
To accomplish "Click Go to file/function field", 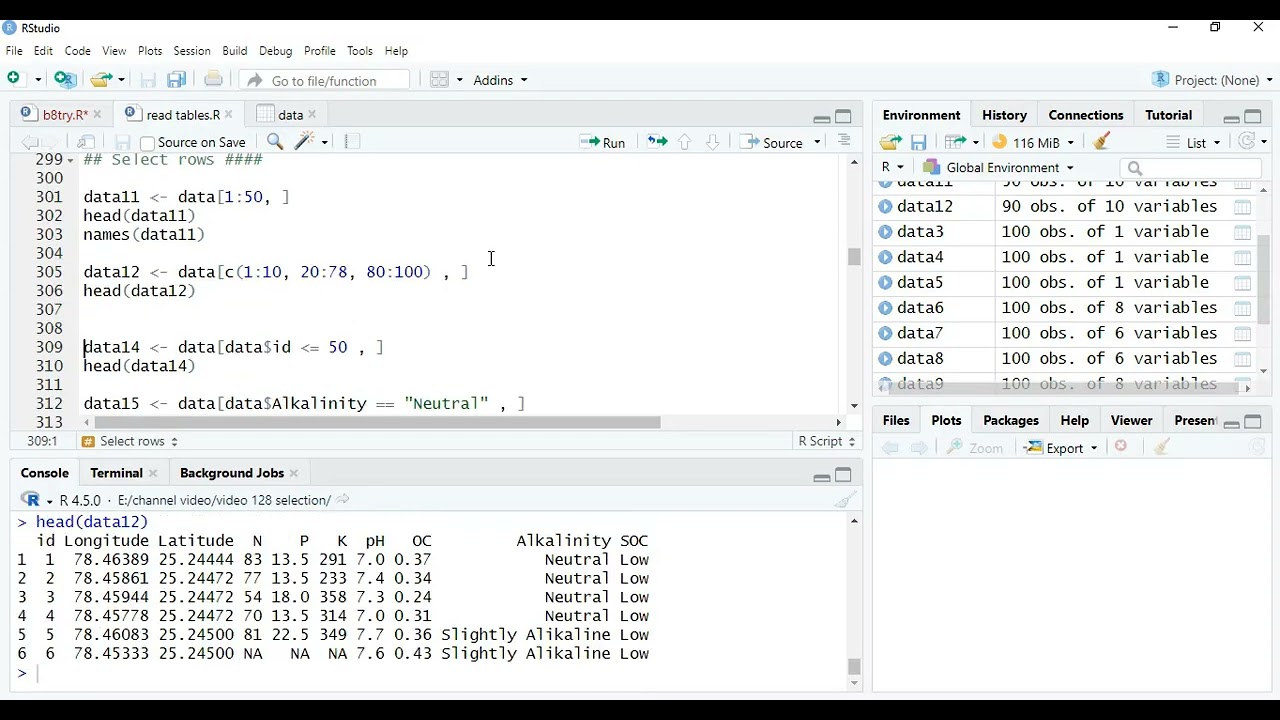I will click(326, 80).
